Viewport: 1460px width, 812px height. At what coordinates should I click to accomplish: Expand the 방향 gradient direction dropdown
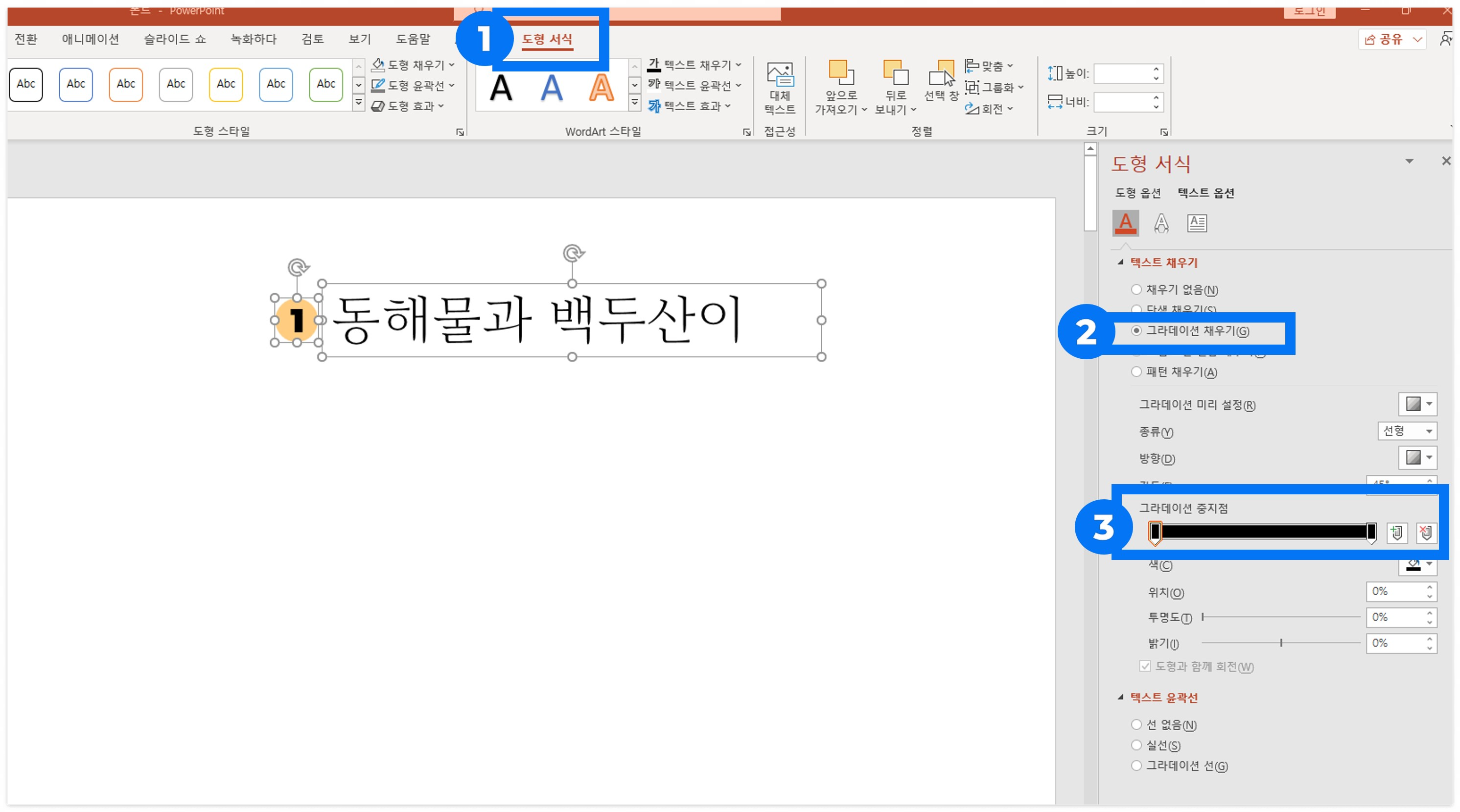click(1417, 458)
